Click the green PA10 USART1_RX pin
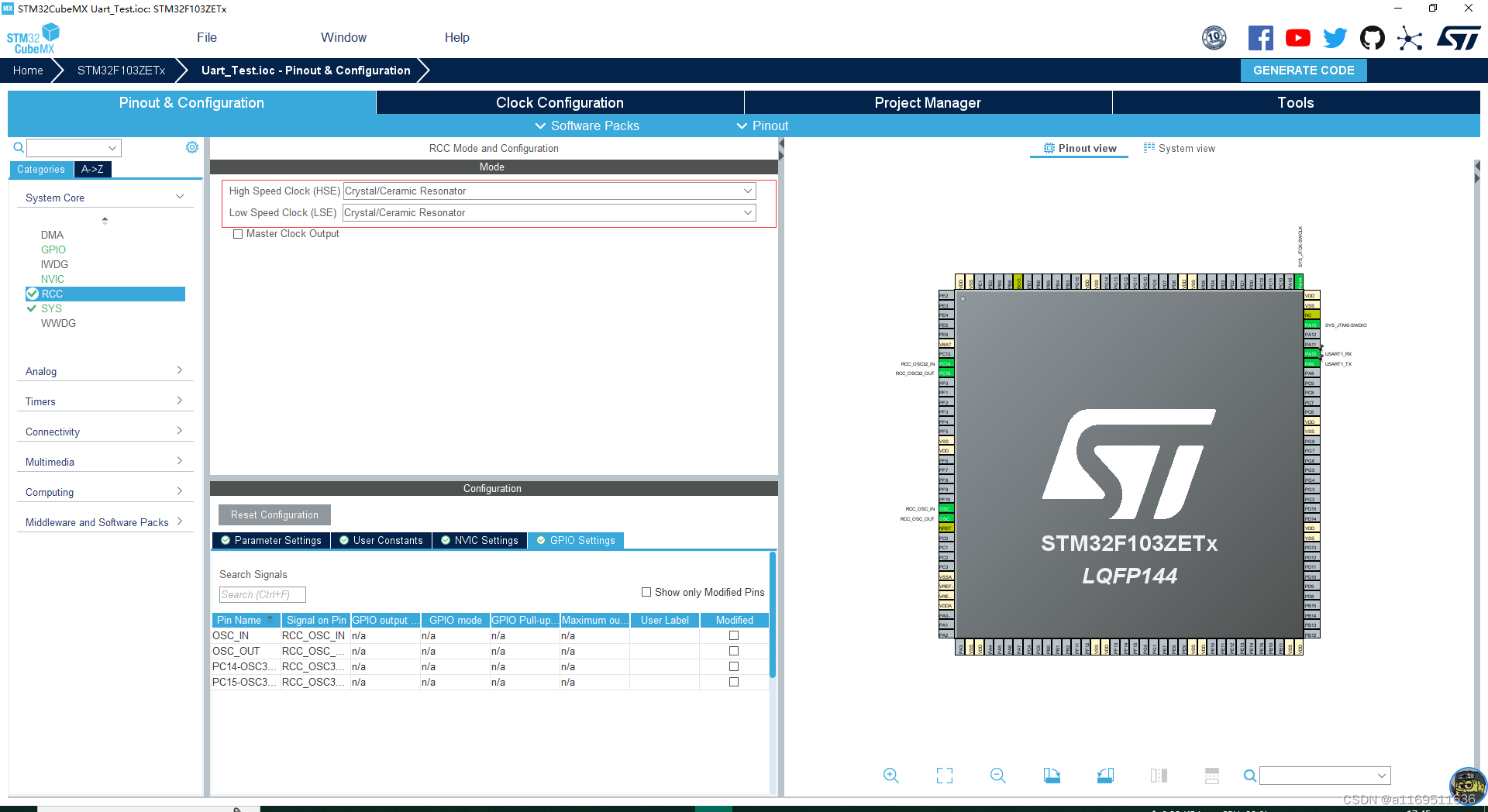 tap(1311, 354)
